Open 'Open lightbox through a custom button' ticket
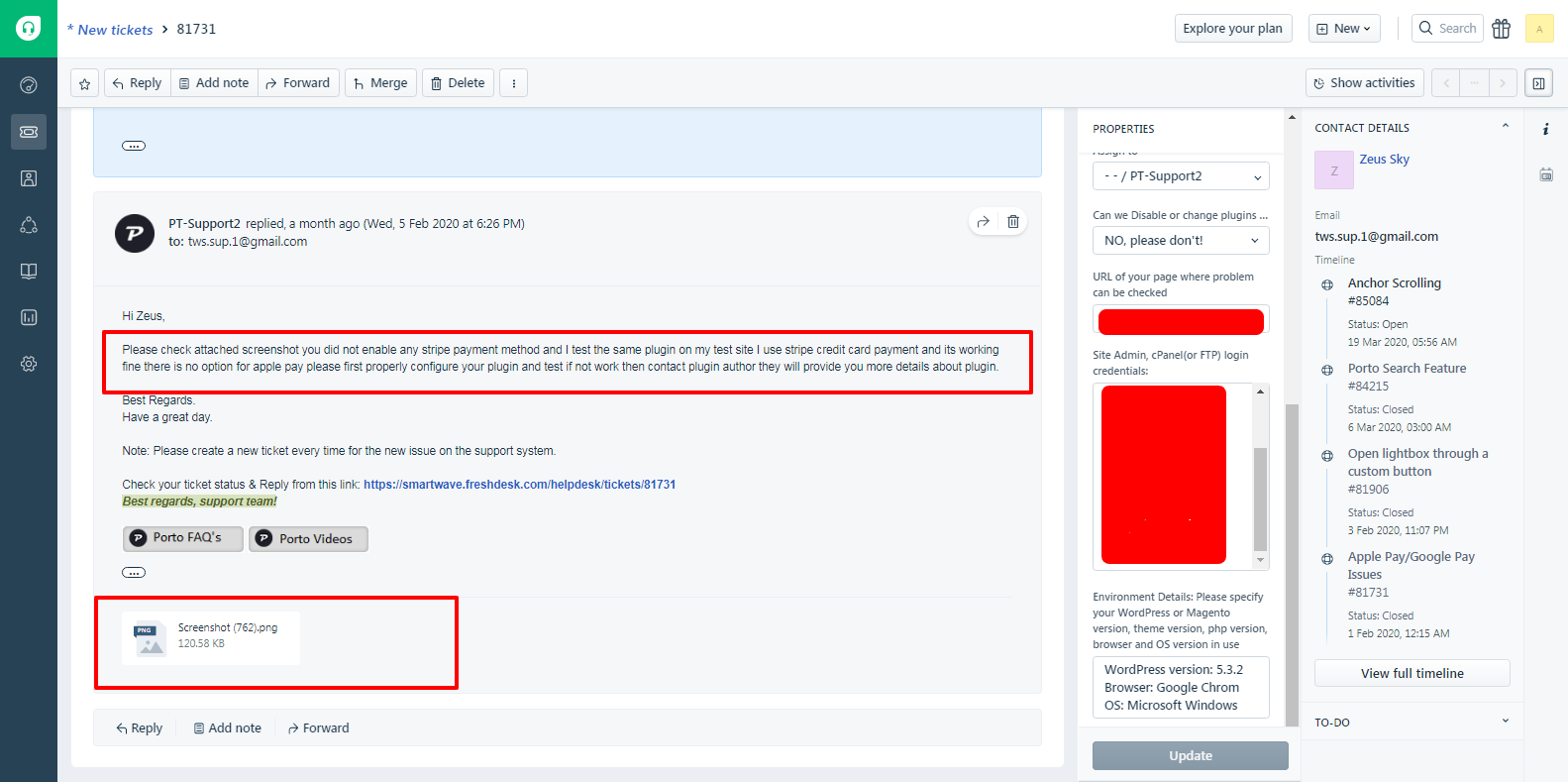The width and height of the screenshot is (1568, 782). click(x=1417, y=472)
